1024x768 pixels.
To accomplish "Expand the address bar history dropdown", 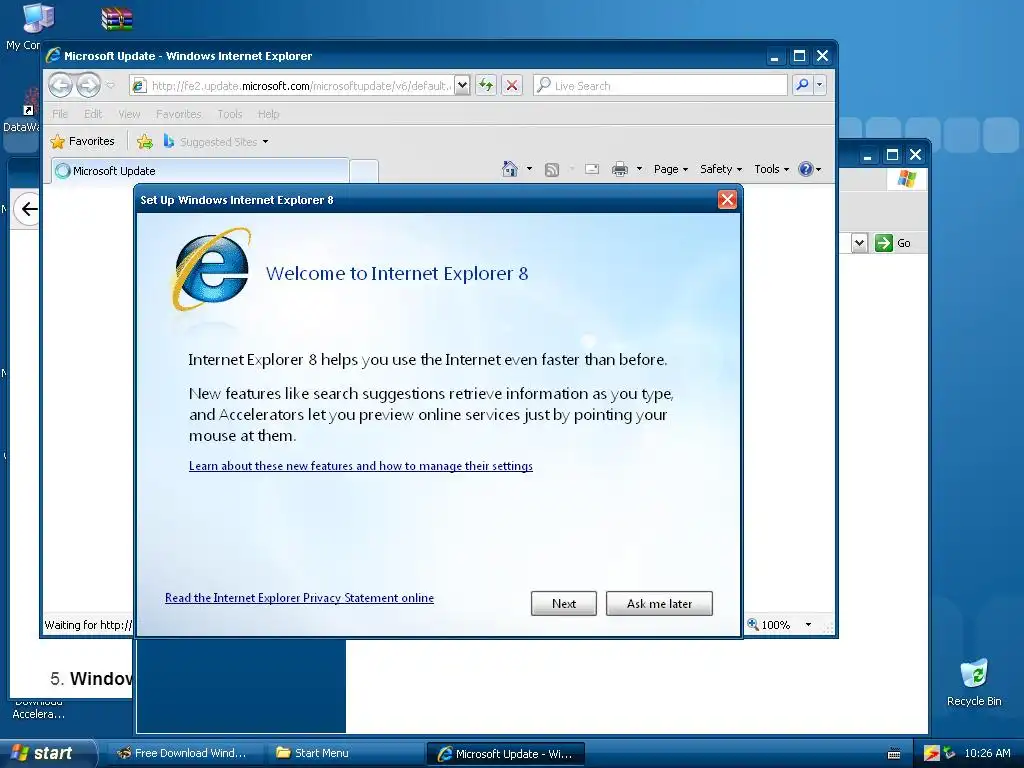I will coord(462,86).
